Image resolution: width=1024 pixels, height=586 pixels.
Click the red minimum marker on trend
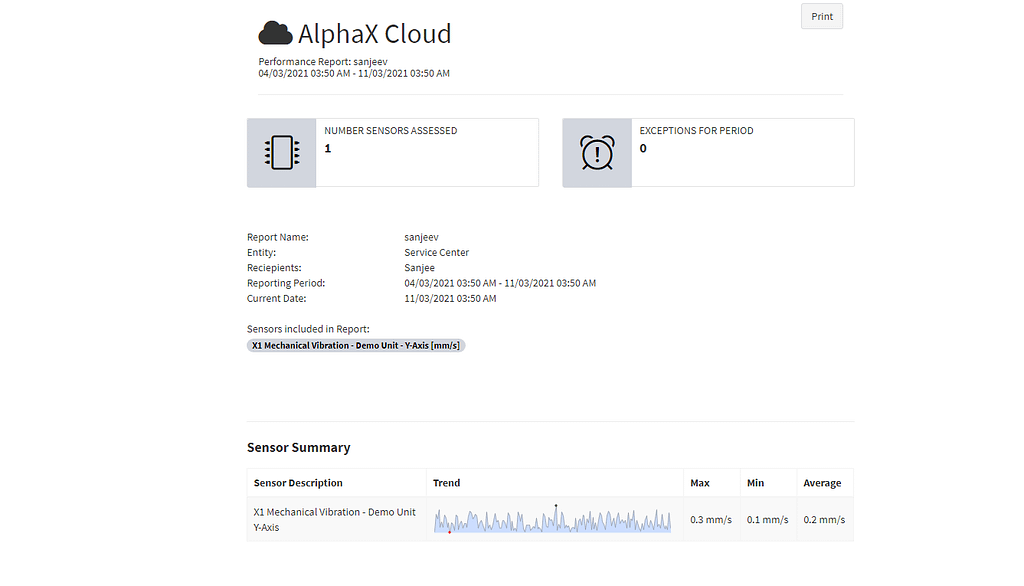(449, 532)
